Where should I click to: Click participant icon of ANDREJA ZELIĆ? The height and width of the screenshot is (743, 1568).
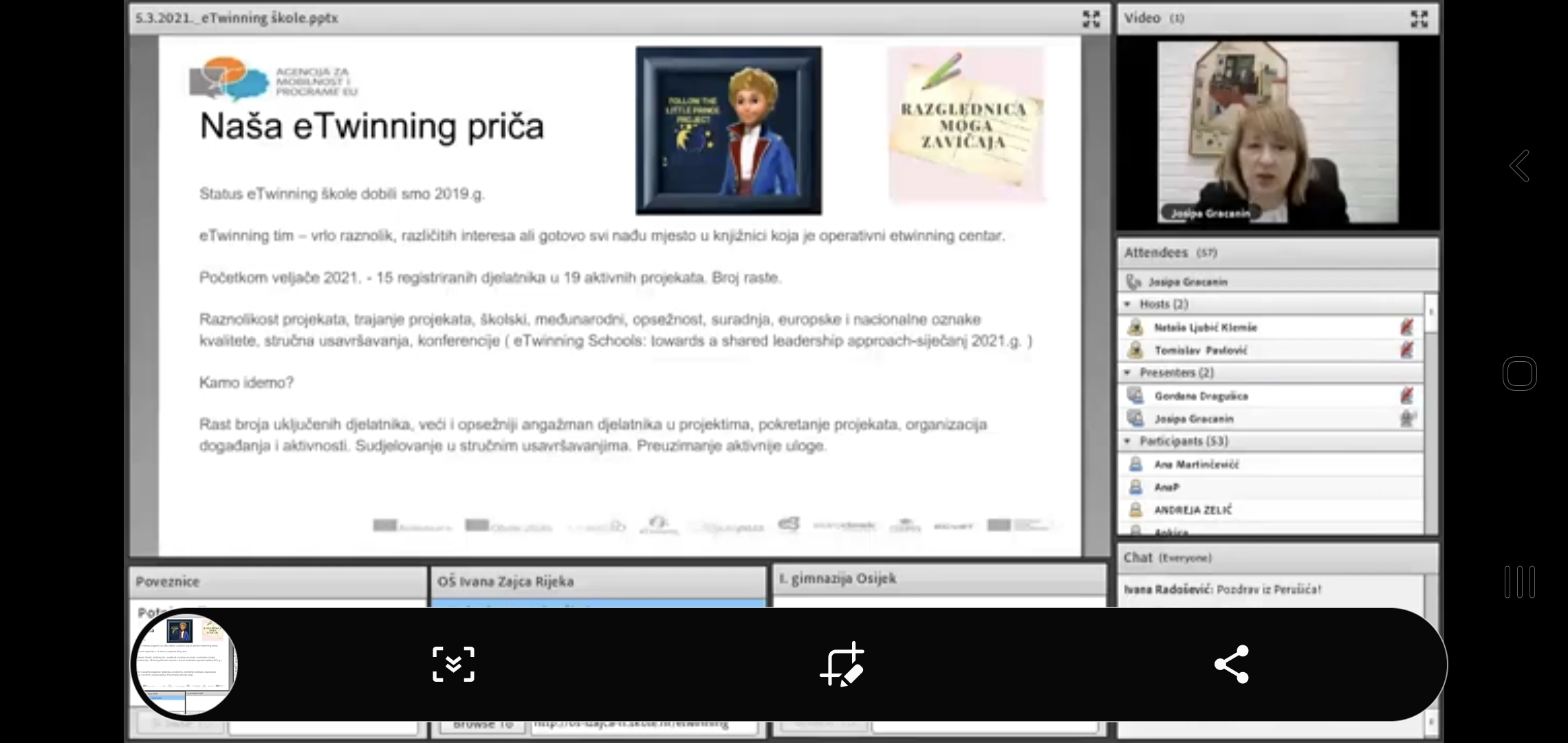pyautogui.click(x=1135, y=510)
